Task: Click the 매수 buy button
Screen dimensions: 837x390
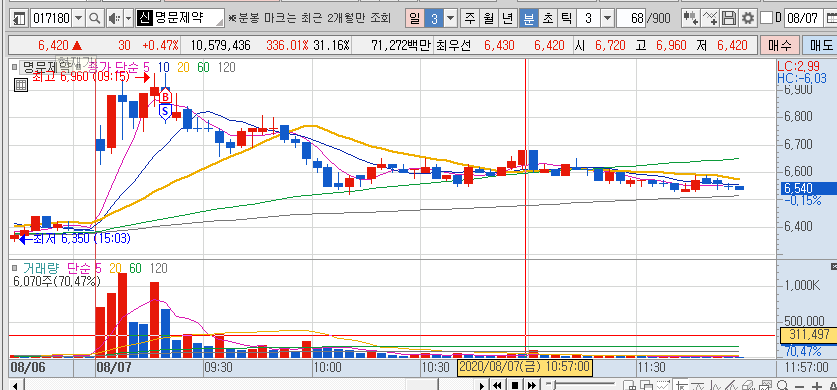Action: [779, 46]
